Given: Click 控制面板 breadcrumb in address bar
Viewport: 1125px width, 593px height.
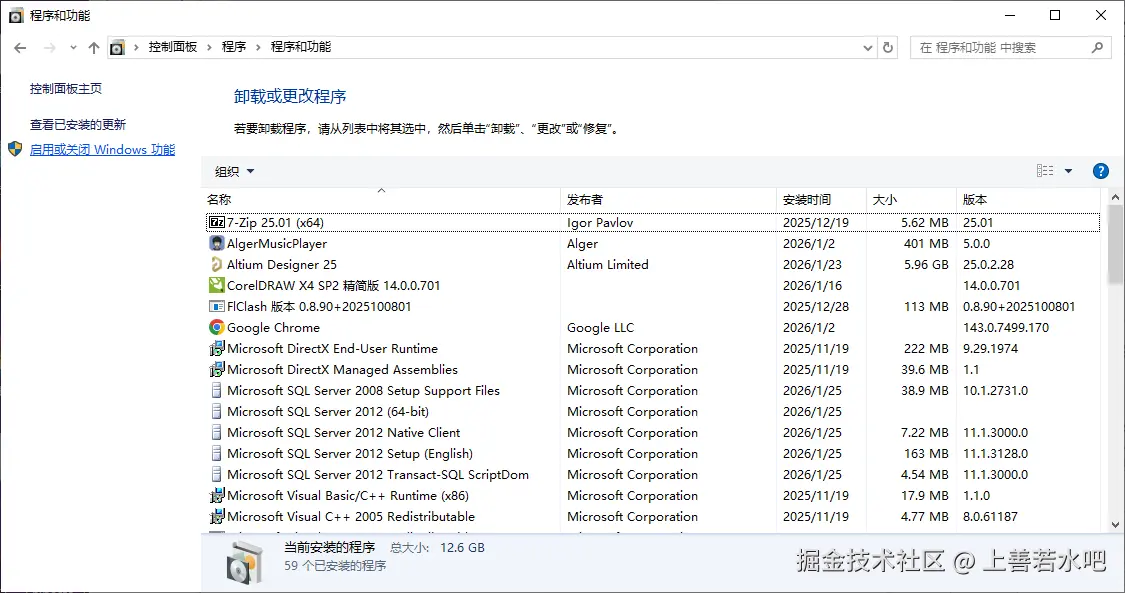Looking at the screenshot, I should [x=173, y=47].
